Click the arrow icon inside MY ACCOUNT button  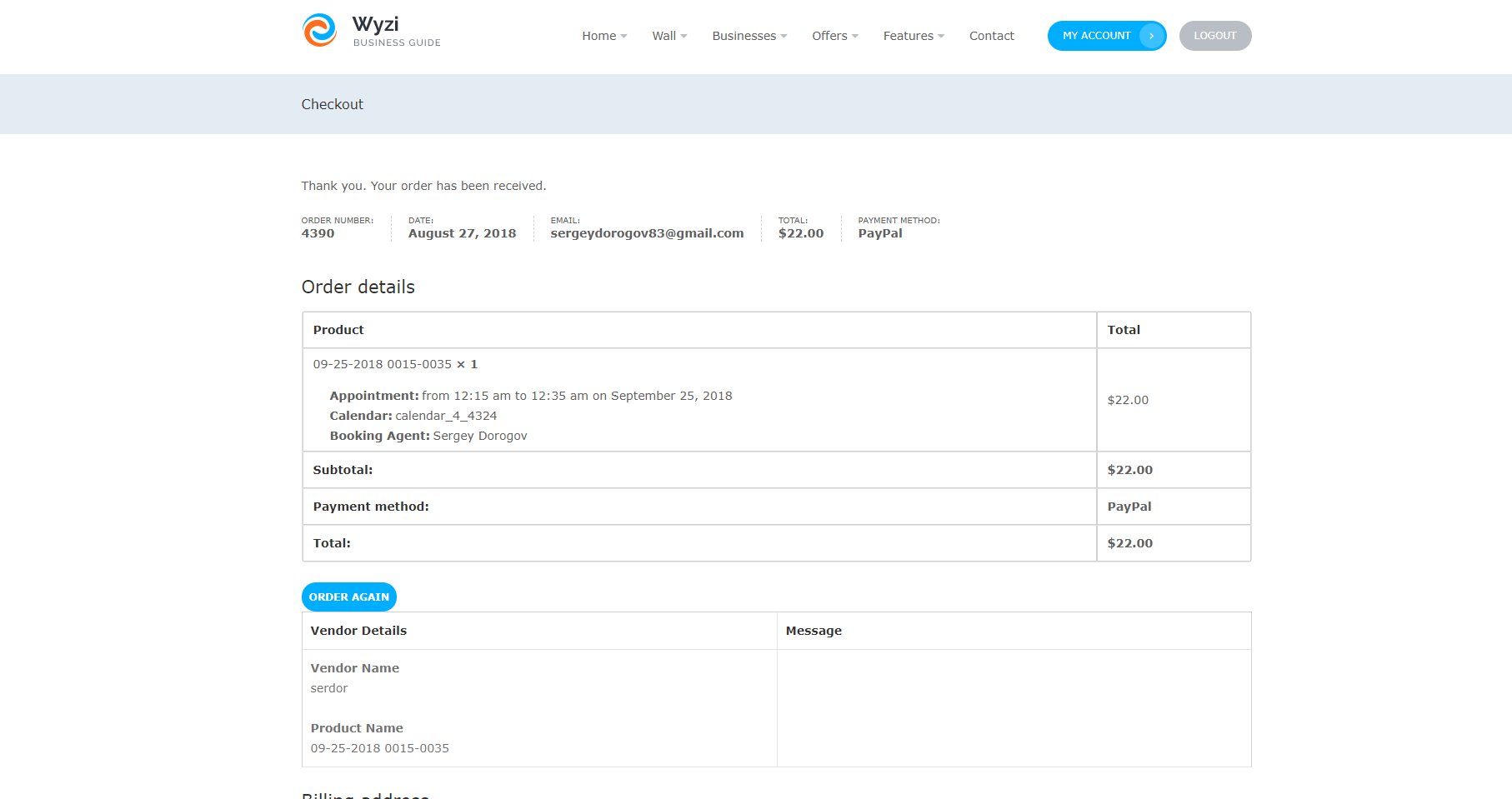[x=1154, y=36]
